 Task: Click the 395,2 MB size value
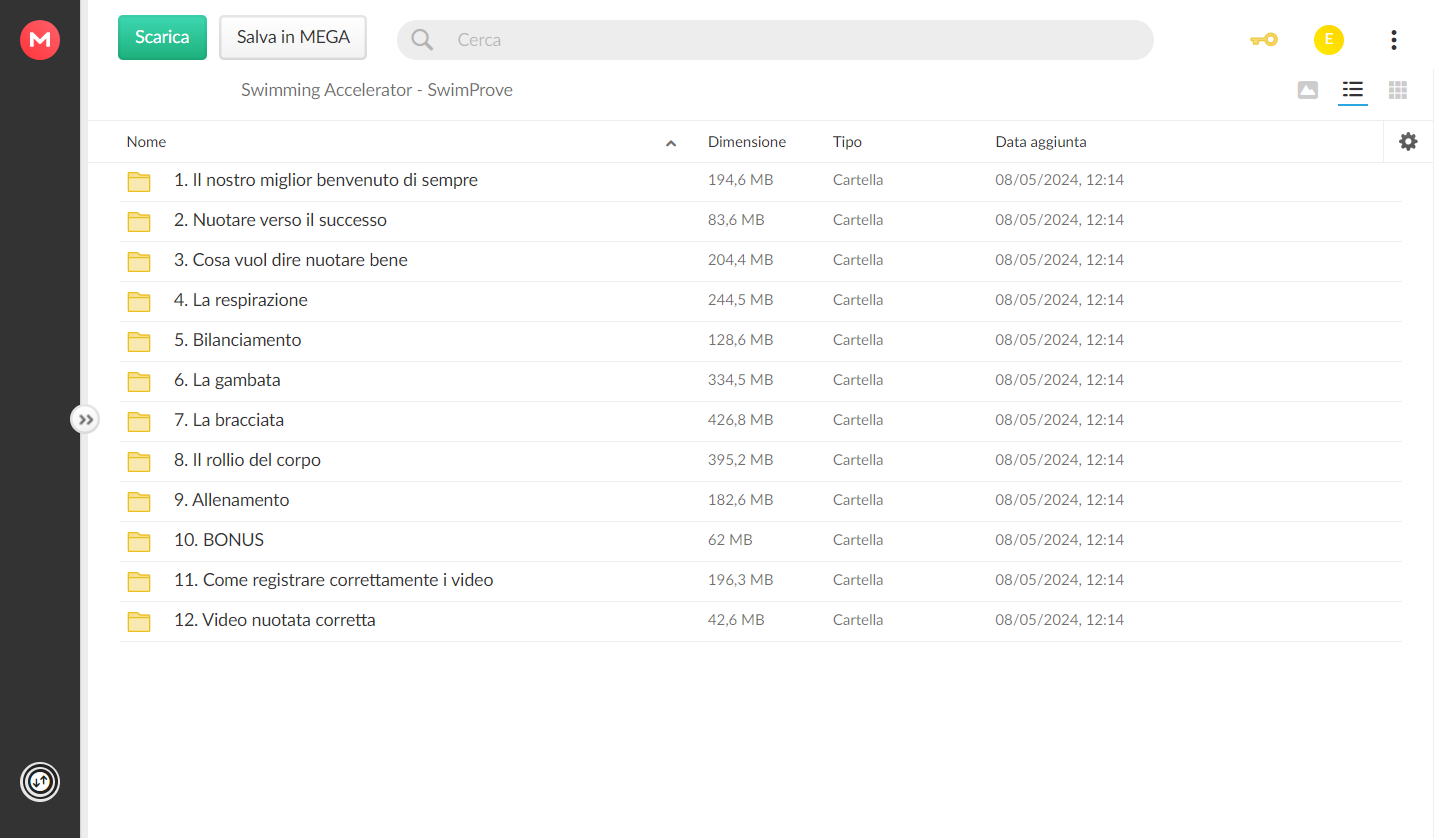click(x=740, y=460)
